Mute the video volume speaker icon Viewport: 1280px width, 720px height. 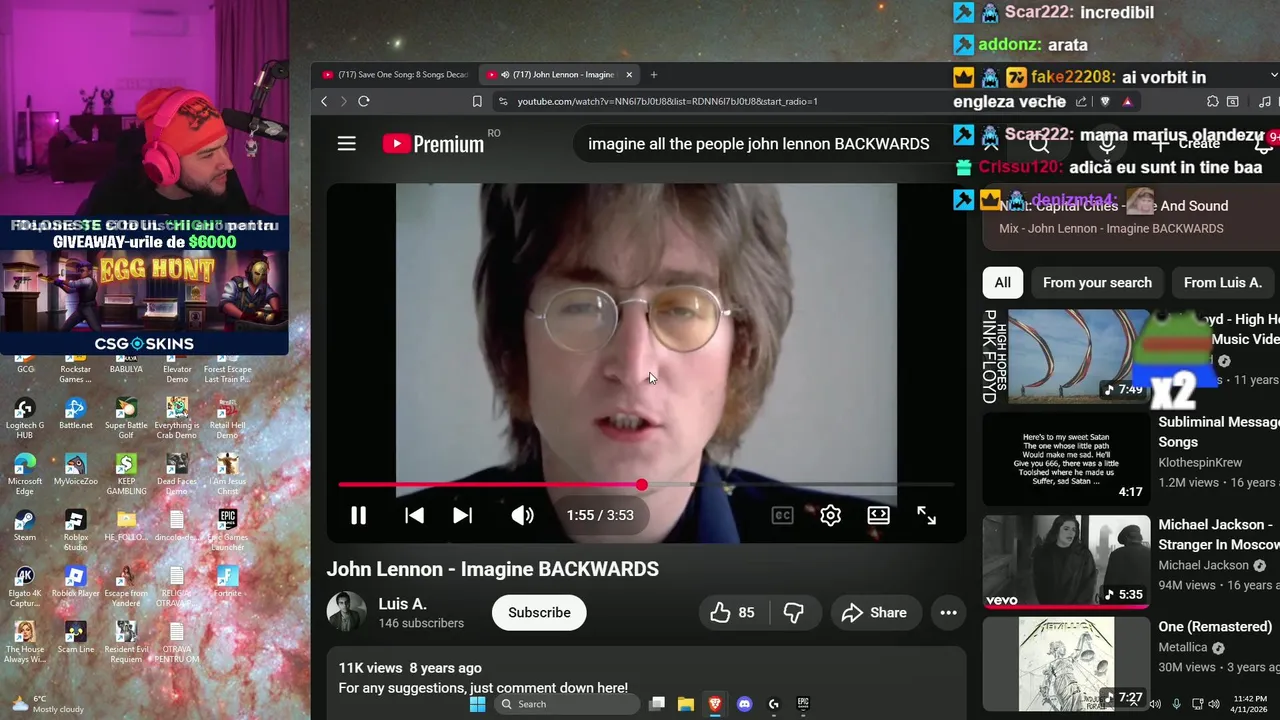(522, 515)
